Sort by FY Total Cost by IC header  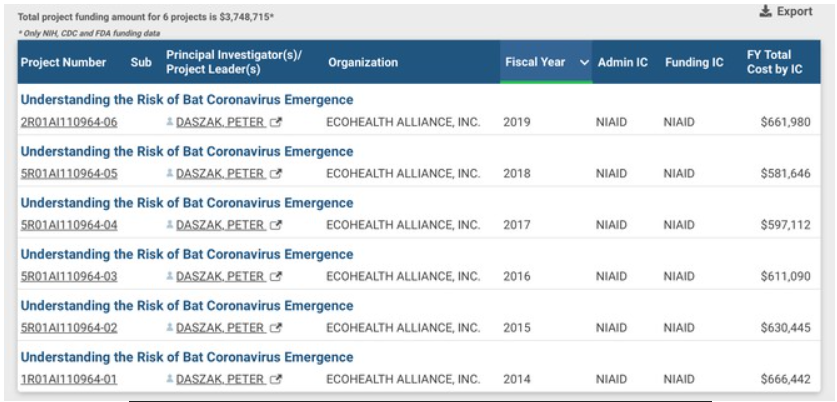point(775,62)
